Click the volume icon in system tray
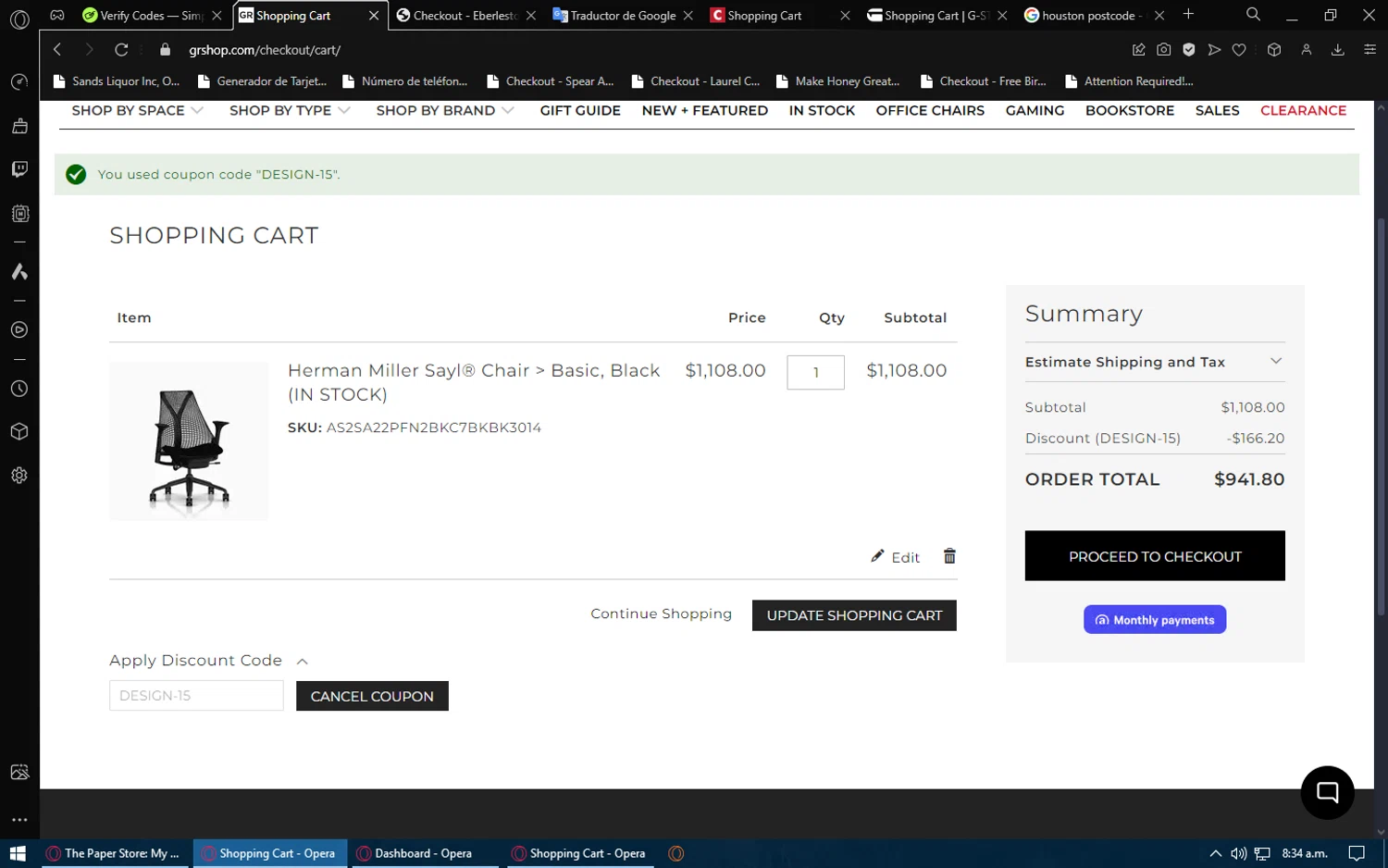The height and width of the screenshot is (868, 1388). 1238,853
